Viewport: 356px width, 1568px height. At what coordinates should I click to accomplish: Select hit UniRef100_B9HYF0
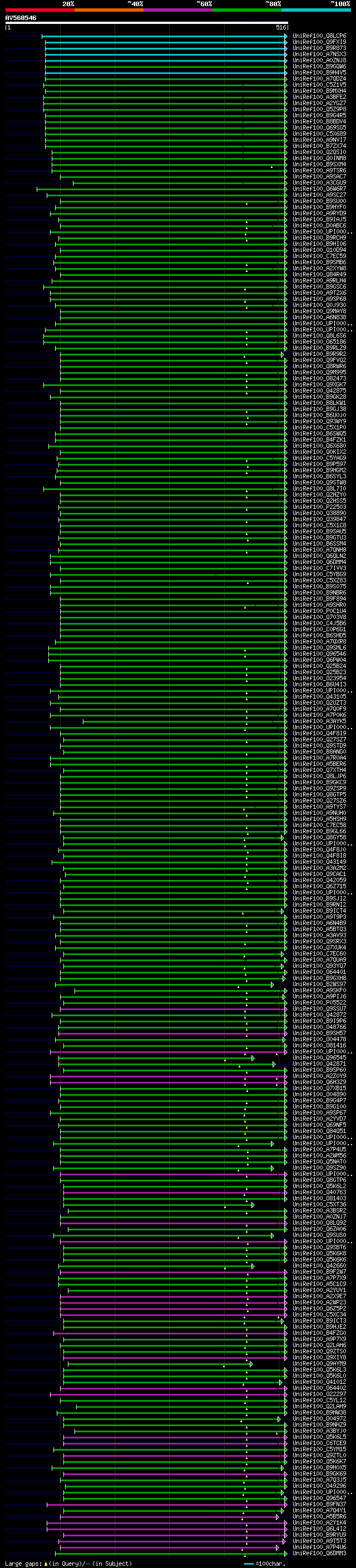tap(319, 207)
